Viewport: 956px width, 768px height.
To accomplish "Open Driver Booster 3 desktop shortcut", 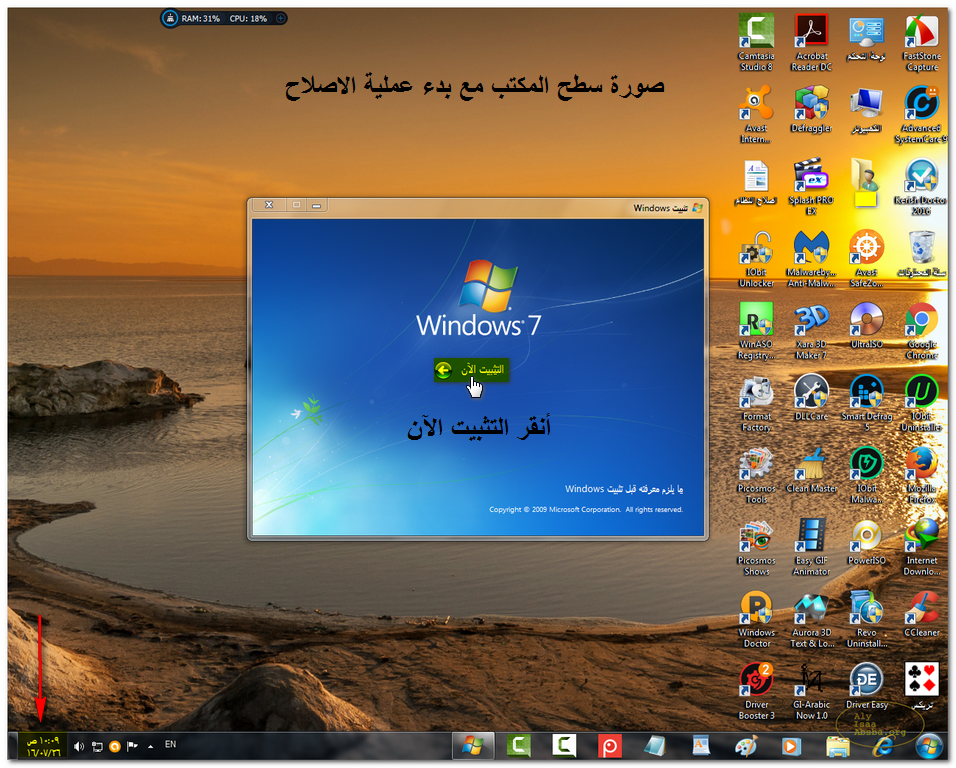I will click(x=756, y=691).
